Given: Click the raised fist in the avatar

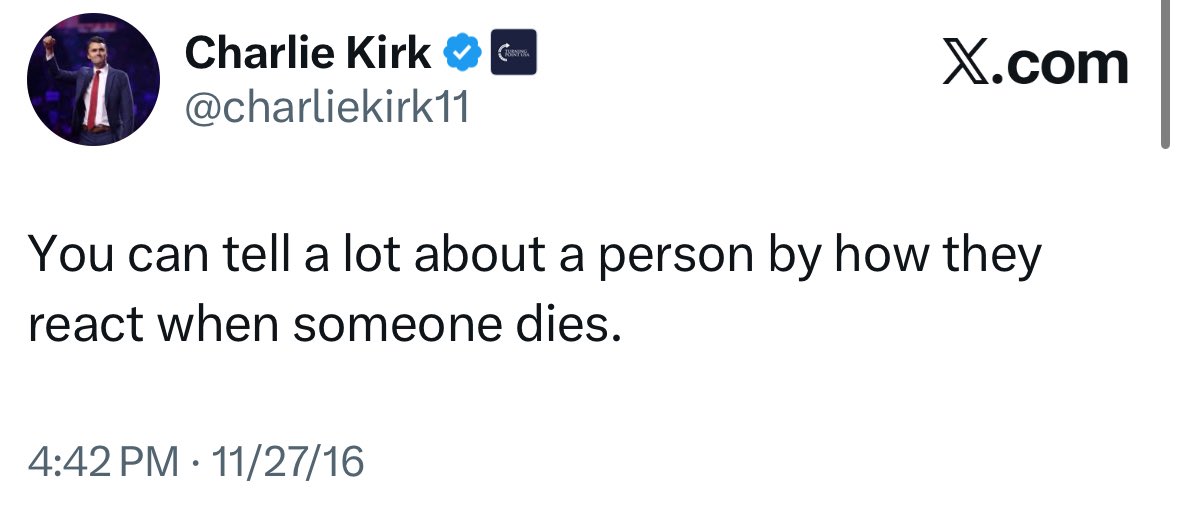Looking at the screenshot, I should pyautogui.click(x=48, y=43).
